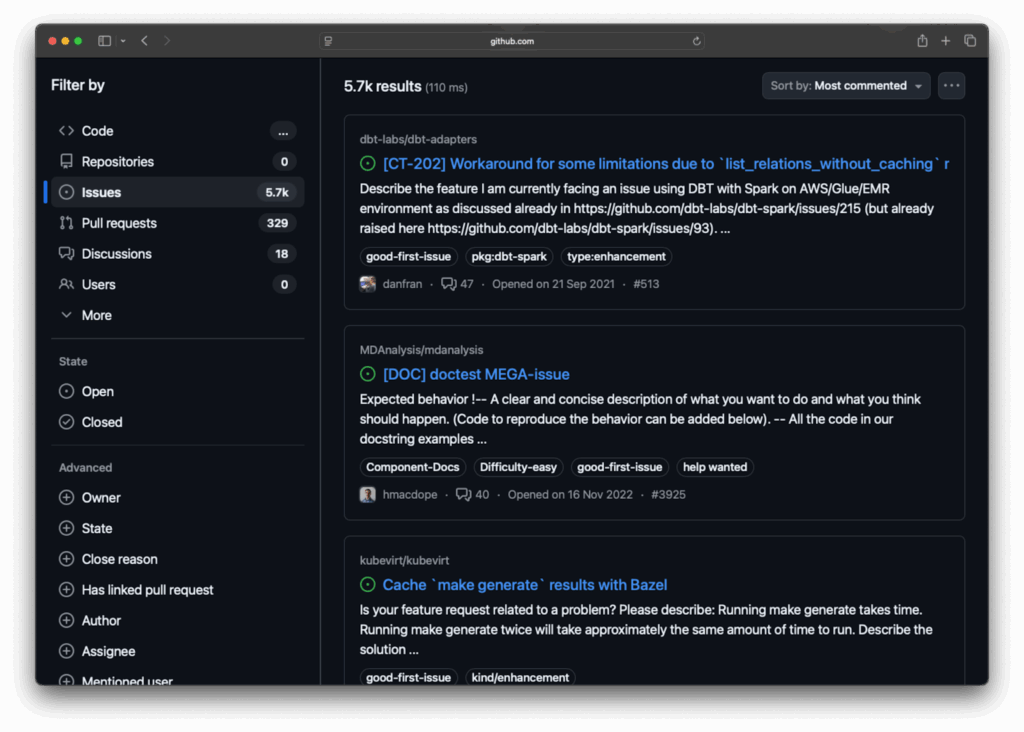Image resolution: width=1024 pixels, height=732 pixels.
Task: Add the Has linked pull request filter
Action: (x=147, y=590)
